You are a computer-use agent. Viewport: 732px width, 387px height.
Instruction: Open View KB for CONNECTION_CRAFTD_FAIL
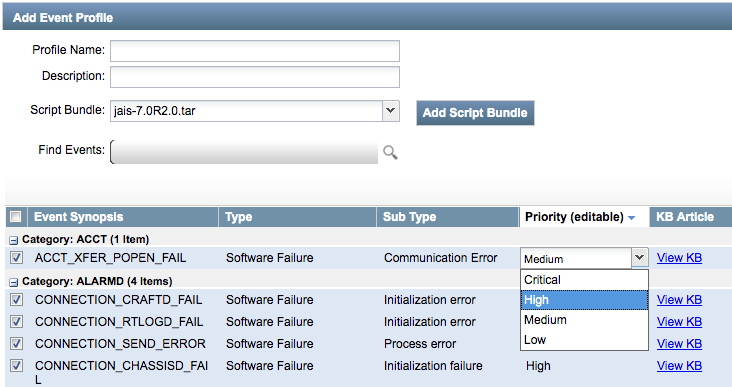tap(679, 300)
